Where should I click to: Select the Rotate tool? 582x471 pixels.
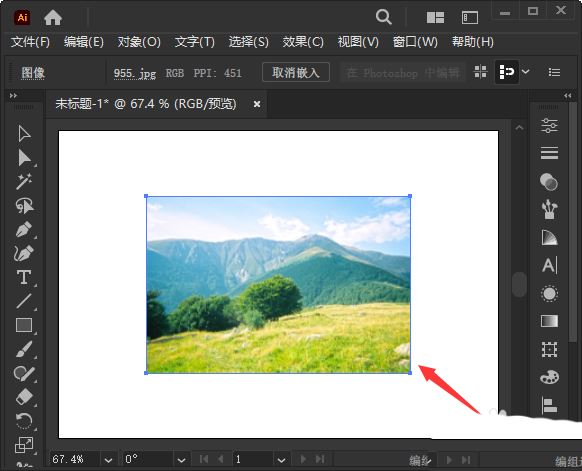click(x=24, y=421)
